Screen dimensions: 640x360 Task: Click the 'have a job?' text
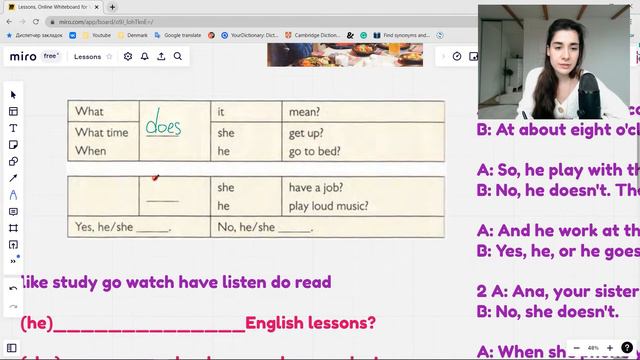pyautogui.click(x=316, y=187)
